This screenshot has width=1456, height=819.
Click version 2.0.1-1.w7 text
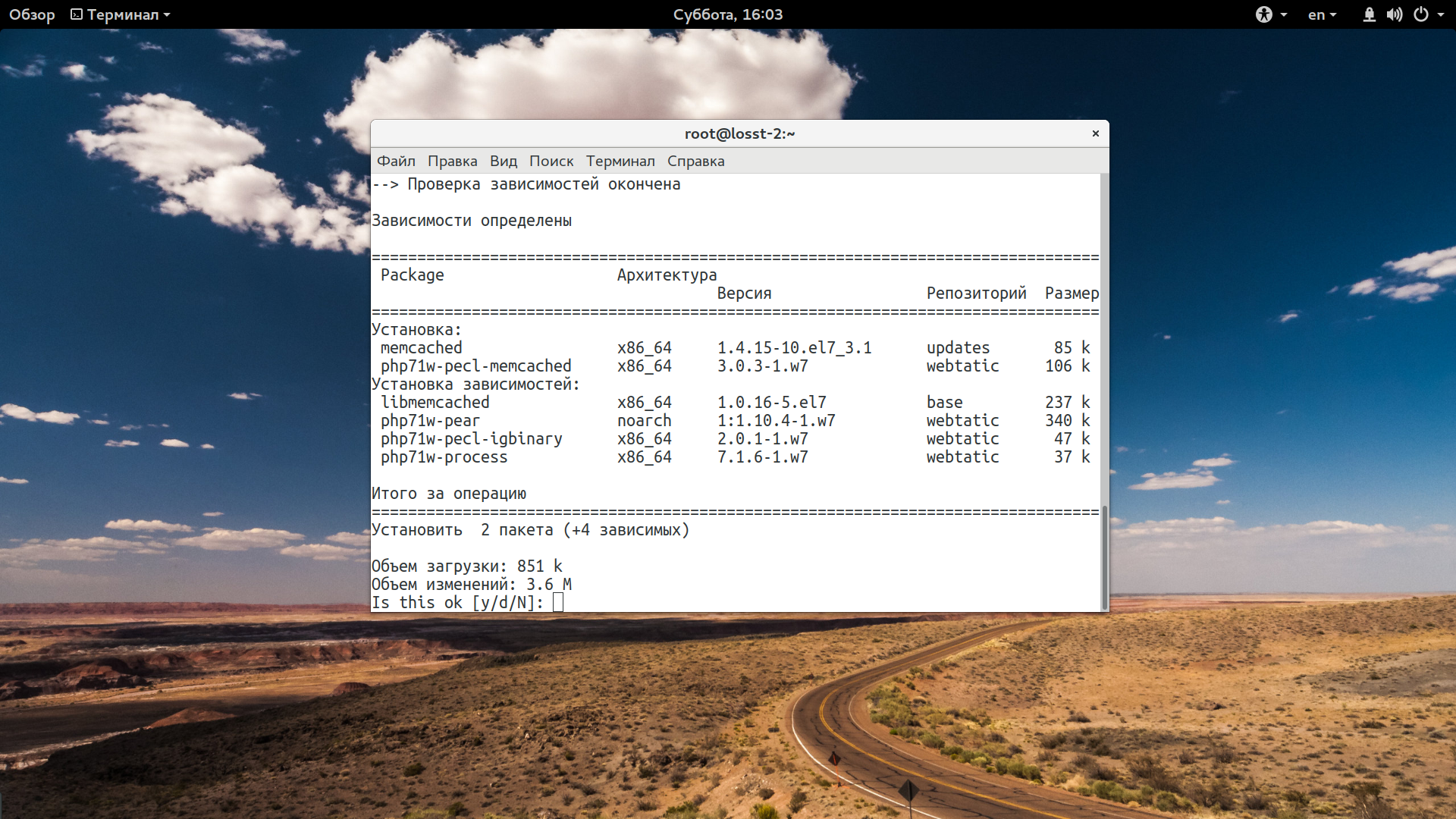pos(762,438)
